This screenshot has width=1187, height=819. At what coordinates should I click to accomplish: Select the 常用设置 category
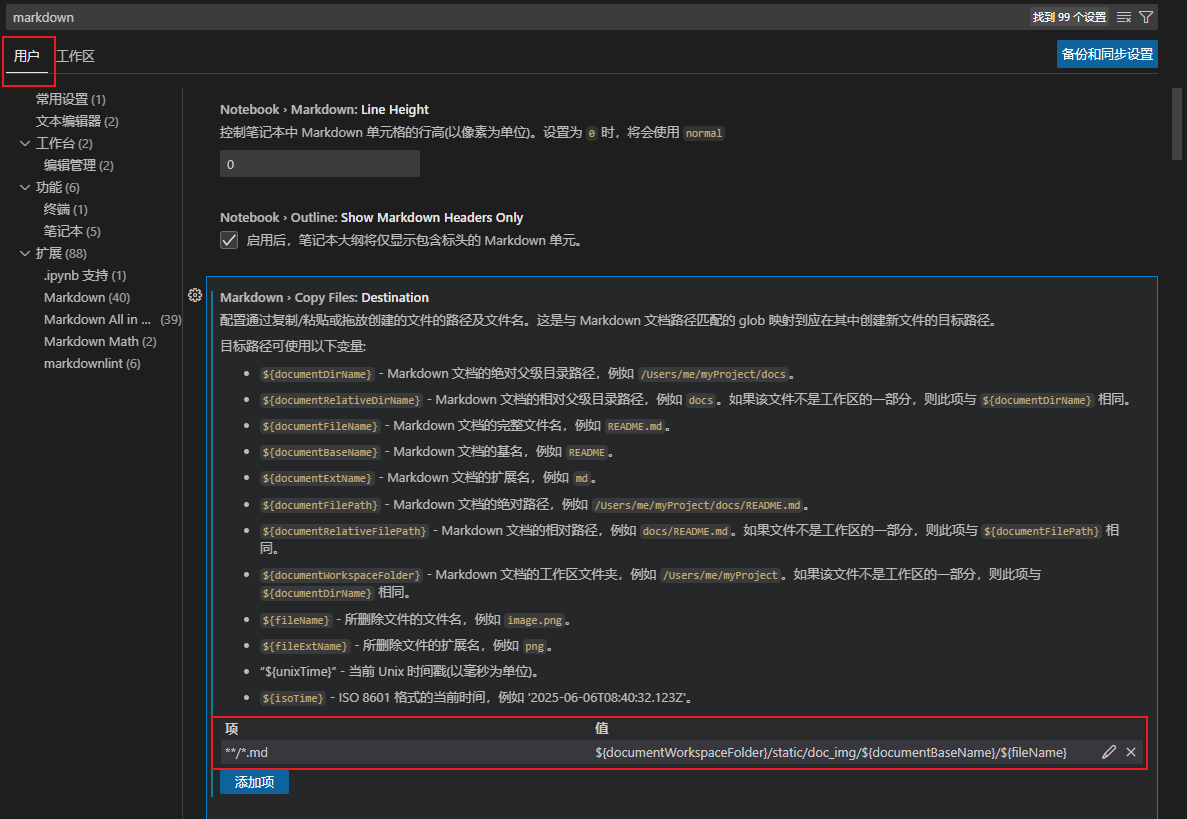[x=62, y=99]
